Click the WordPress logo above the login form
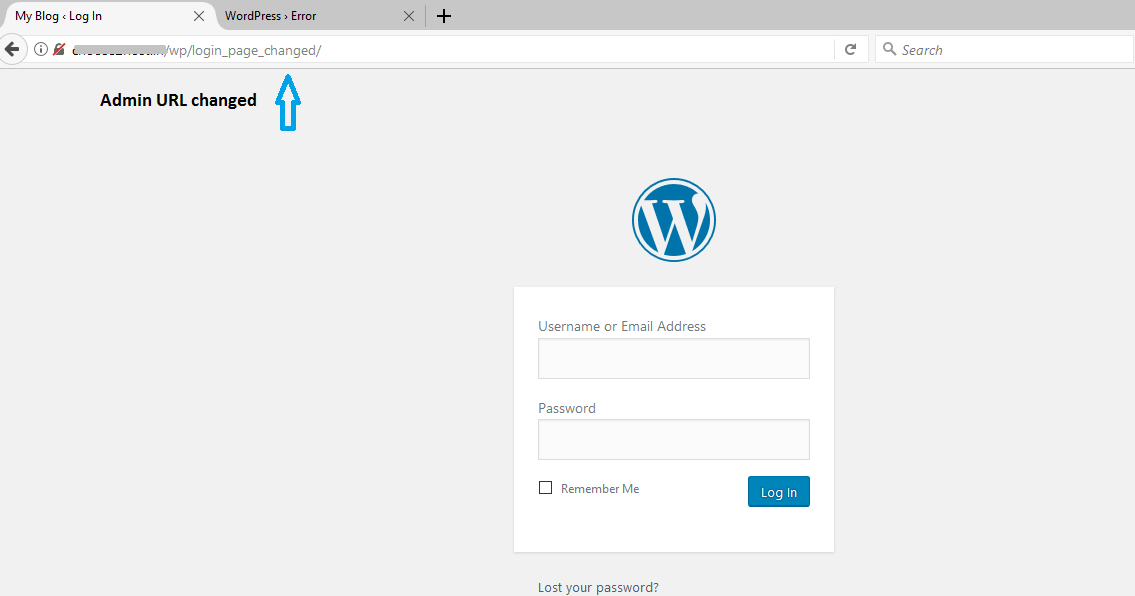 click(673, 220)
